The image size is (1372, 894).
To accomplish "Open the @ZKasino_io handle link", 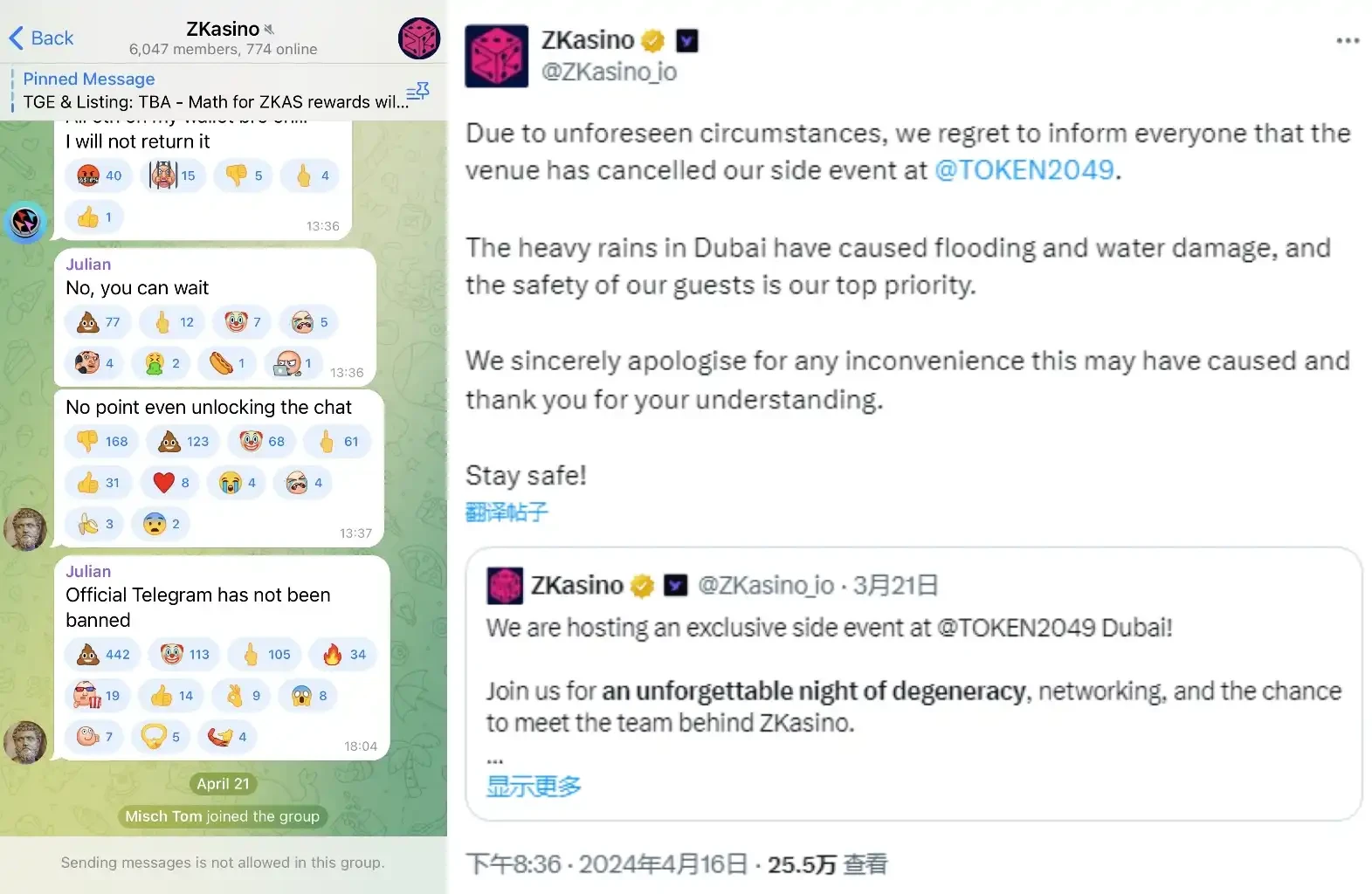I will pos(609,72).
